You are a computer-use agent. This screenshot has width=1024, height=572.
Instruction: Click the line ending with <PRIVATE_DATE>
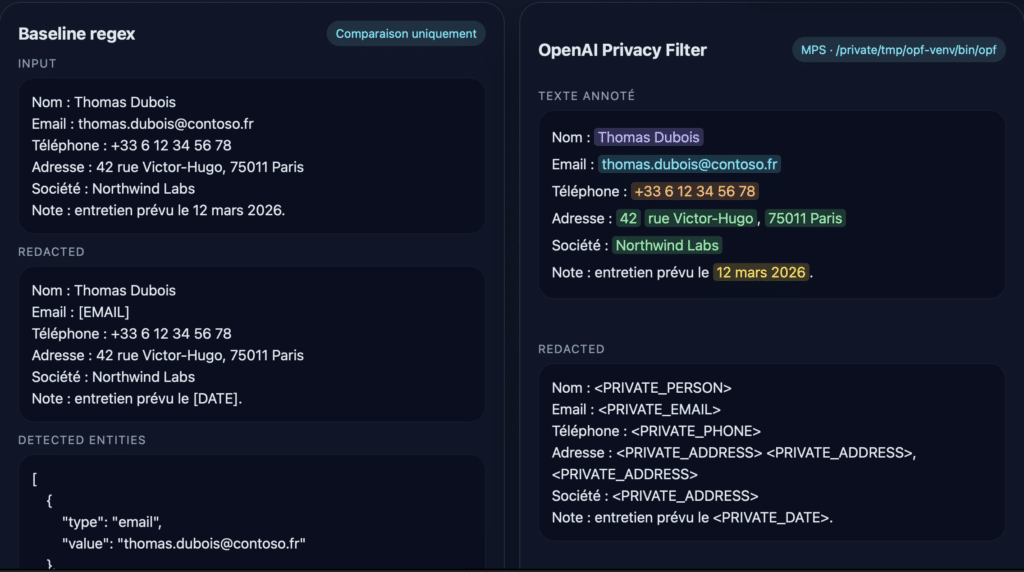[692, 518]
